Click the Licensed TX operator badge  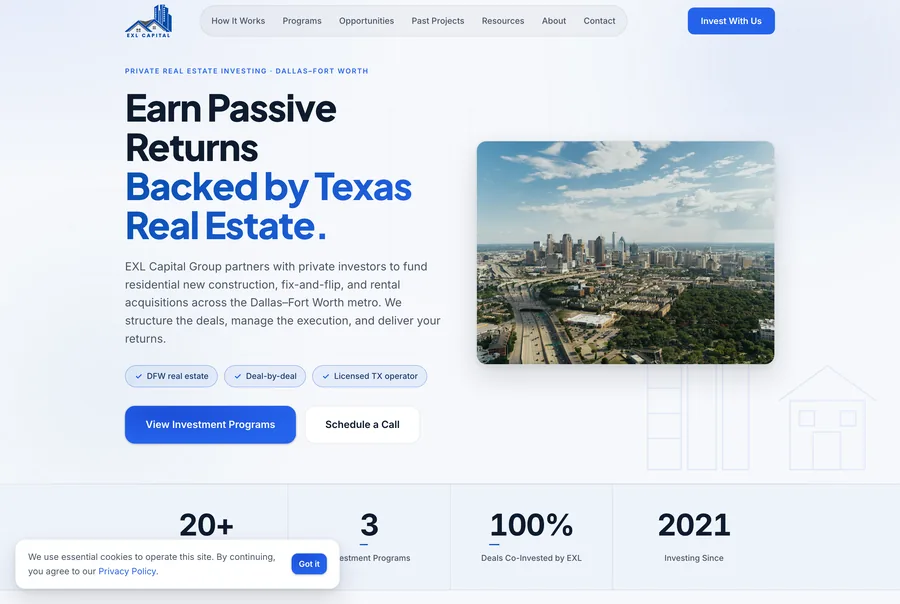click(370, 376)
